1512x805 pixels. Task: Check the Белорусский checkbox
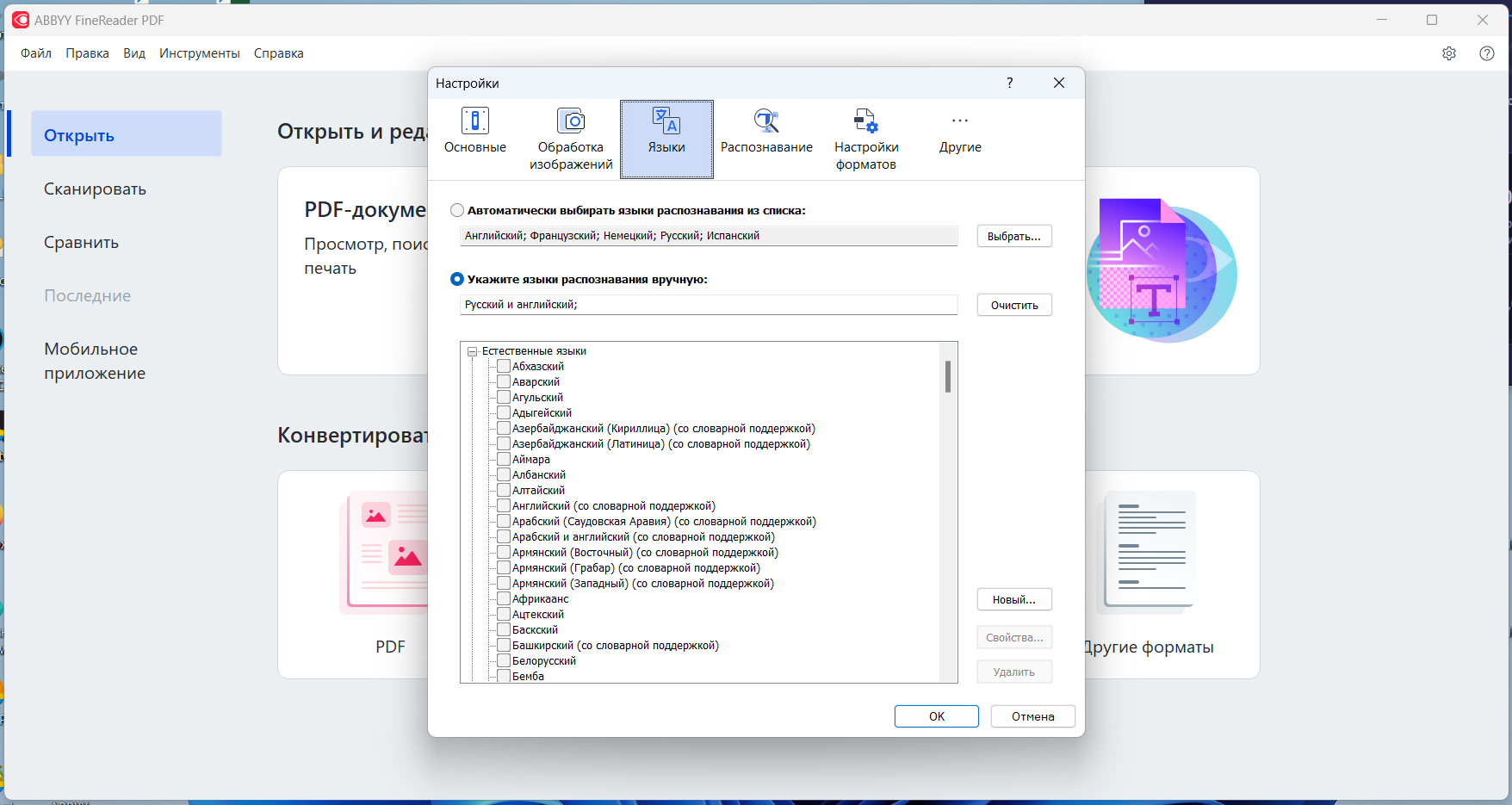click(504, 661)
